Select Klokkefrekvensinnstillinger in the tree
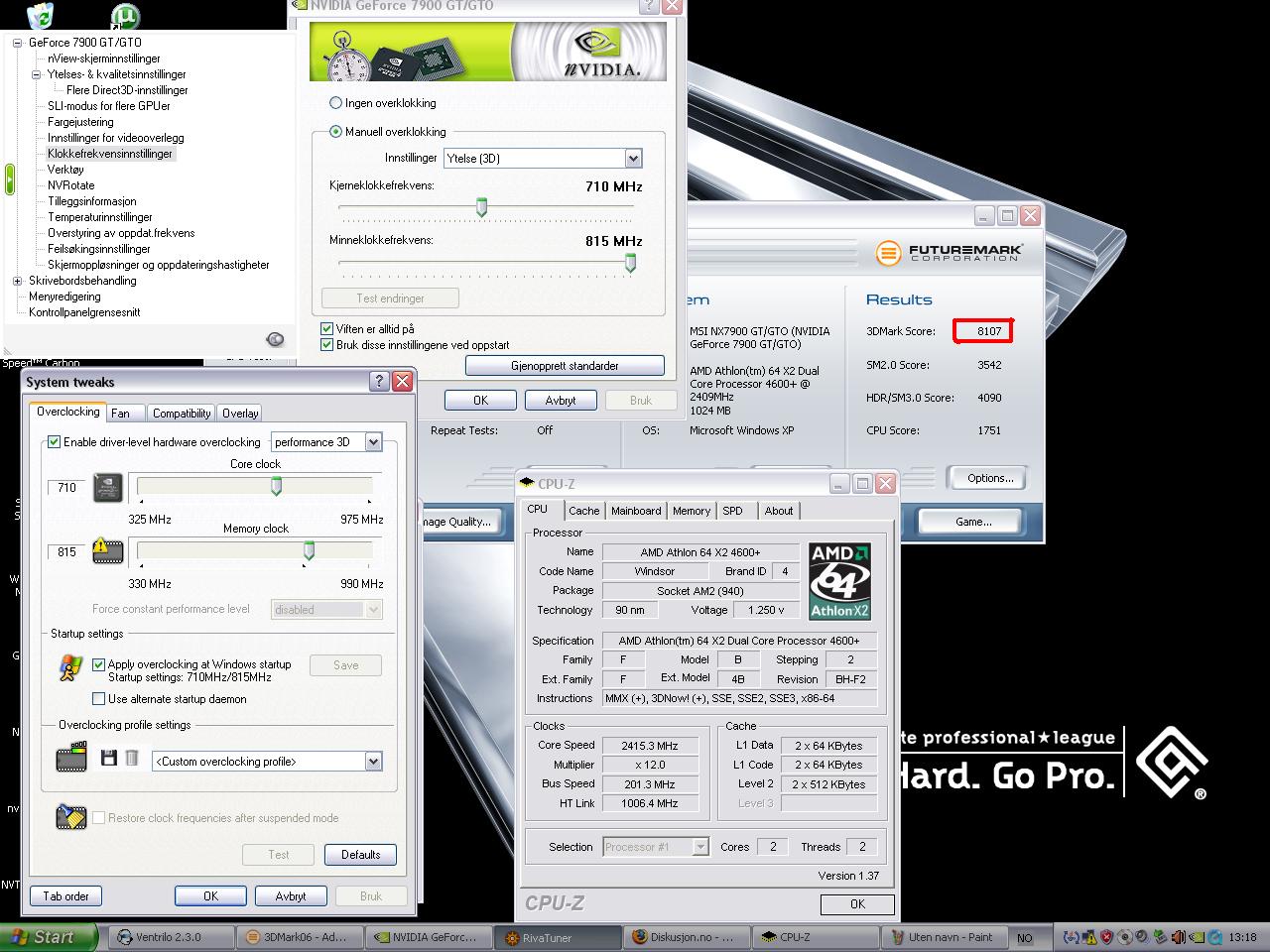This screenshot has height=952, width=1270. pyautogui.click(x=110, y=154)
